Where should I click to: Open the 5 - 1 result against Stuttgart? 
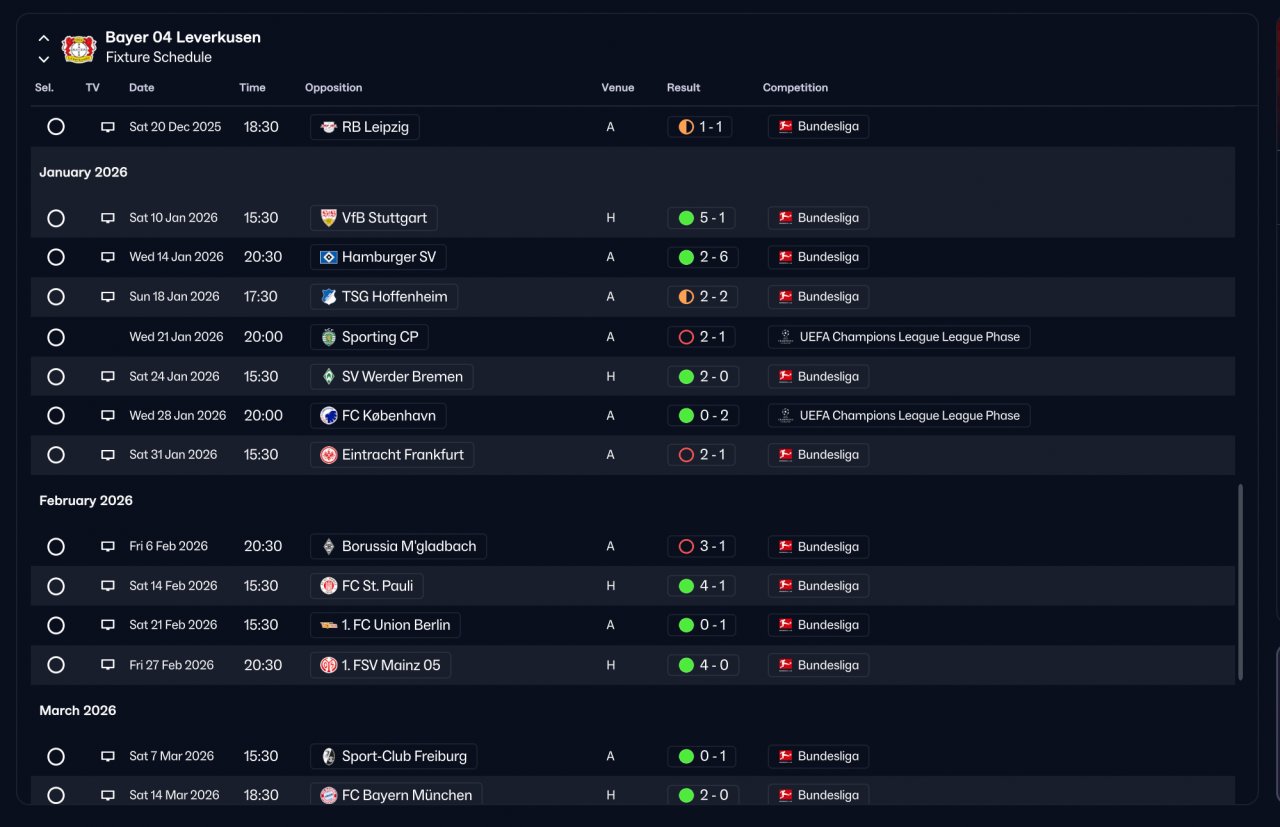coord(702,218)
